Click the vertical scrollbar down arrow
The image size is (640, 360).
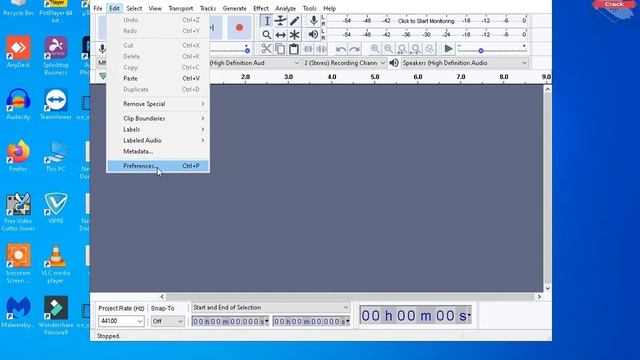tap(547, 288)
